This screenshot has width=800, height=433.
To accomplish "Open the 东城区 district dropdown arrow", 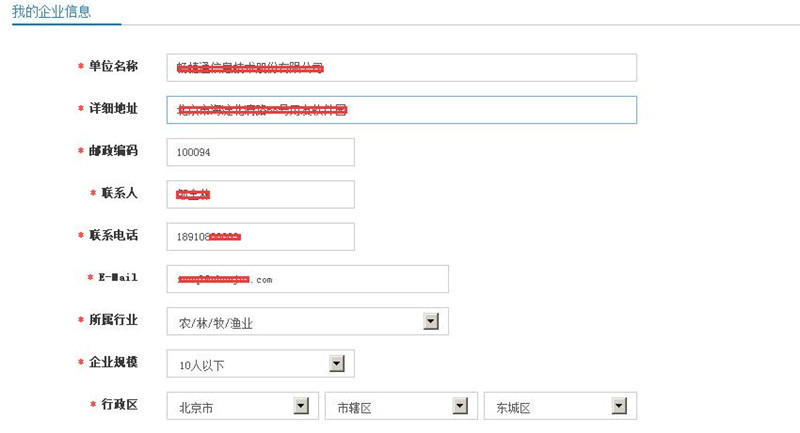I will [619, 405].
